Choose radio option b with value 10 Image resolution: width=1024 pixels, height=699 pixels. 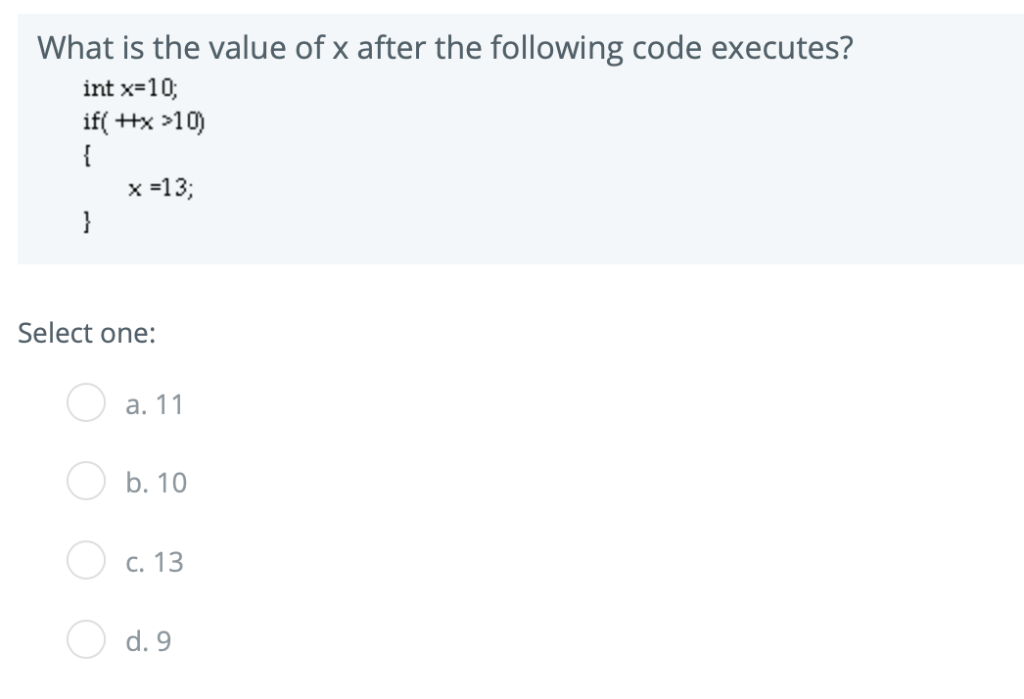[x=86, y=481]
